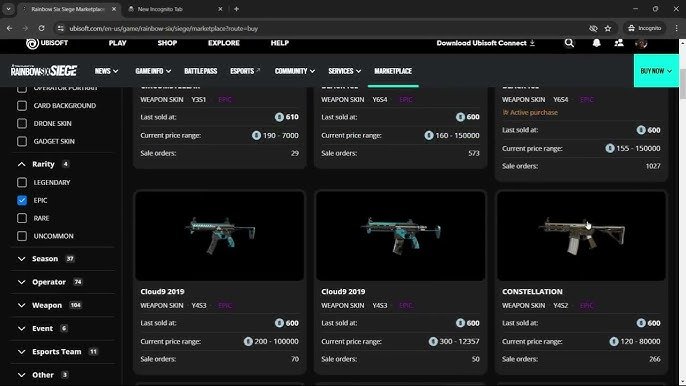Click the Ubisoft logo icon
Image resolution: width=686 pixels, height=386 pixels.
[32, 43]
